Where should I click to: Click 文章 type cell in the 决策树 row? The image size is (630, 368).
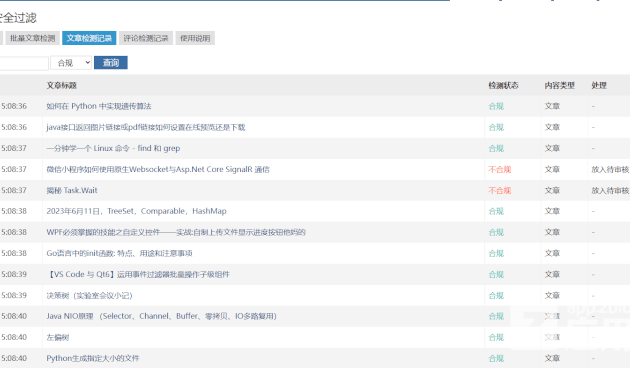[552, 295]
